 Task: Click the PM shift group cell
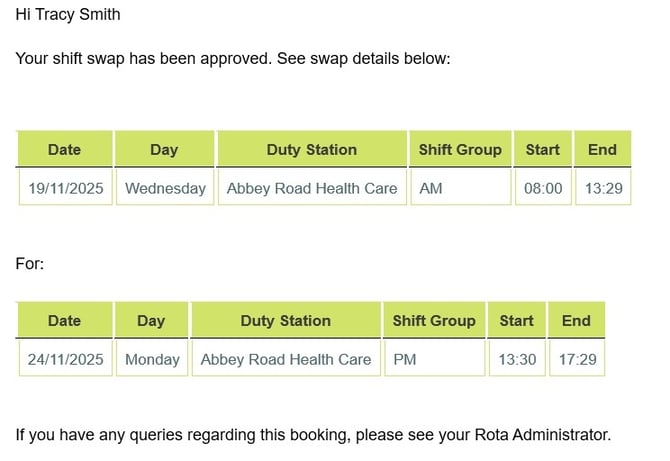(x=434, y=359)
